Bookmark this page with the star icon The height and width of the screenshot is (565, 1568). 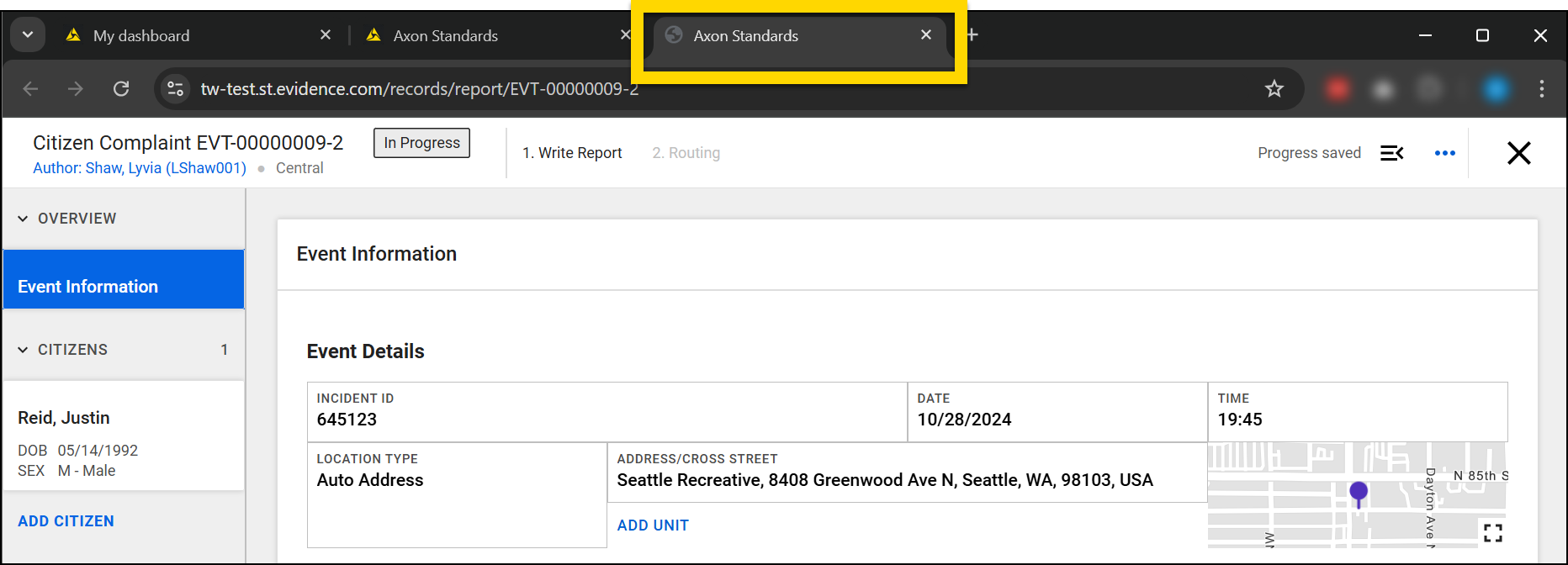click(1274, 89)
